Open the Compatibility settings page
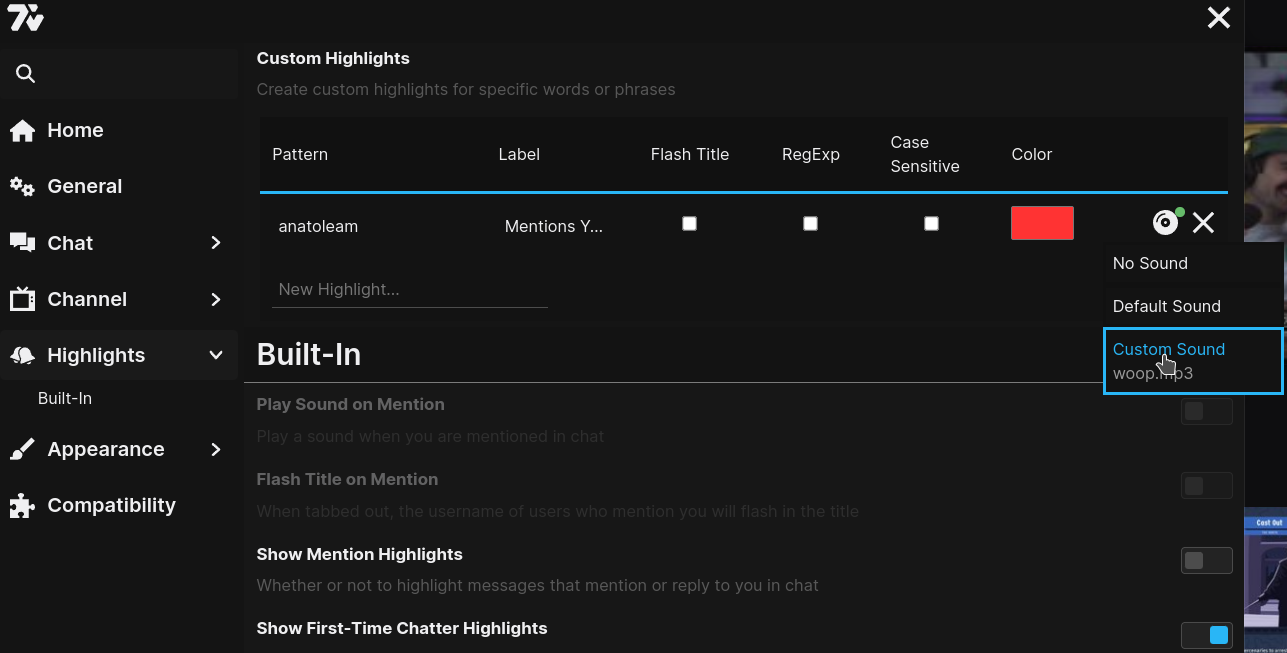 [x=119, y=506]
